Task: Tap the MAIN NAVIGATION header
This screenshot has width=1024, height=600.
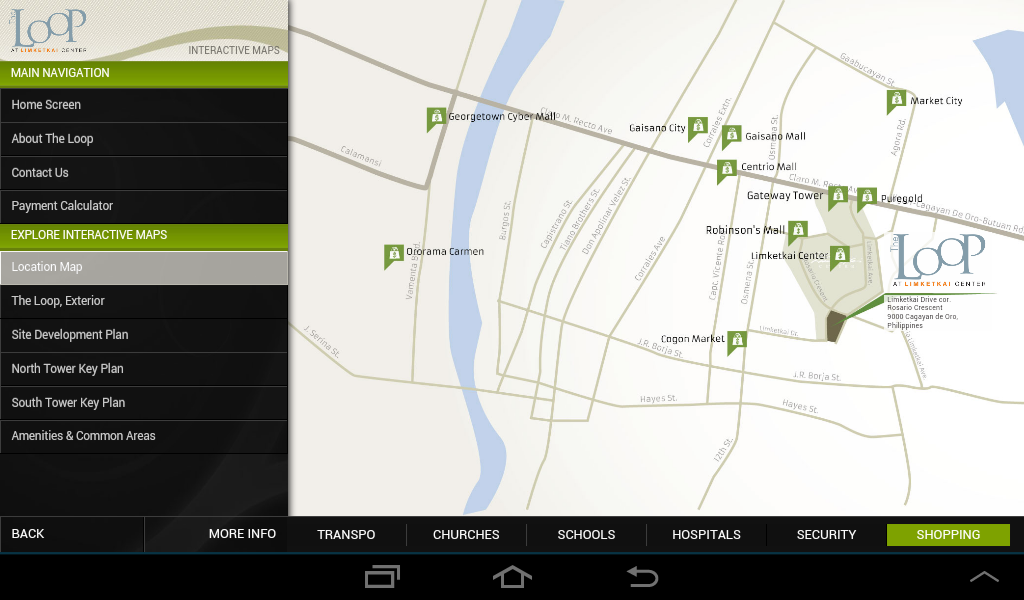Action: point(144,73)
